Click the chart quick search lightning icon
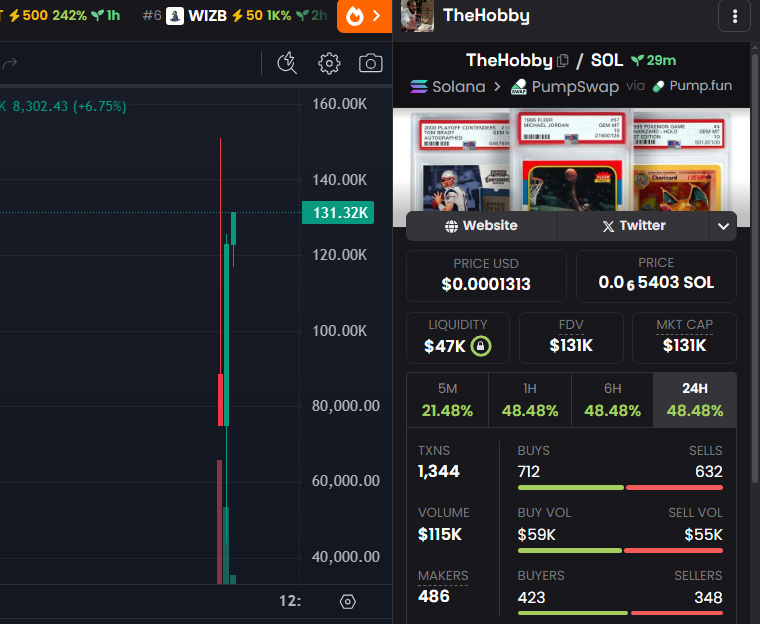This screenshot has width=760, height=624. (287, 63)
